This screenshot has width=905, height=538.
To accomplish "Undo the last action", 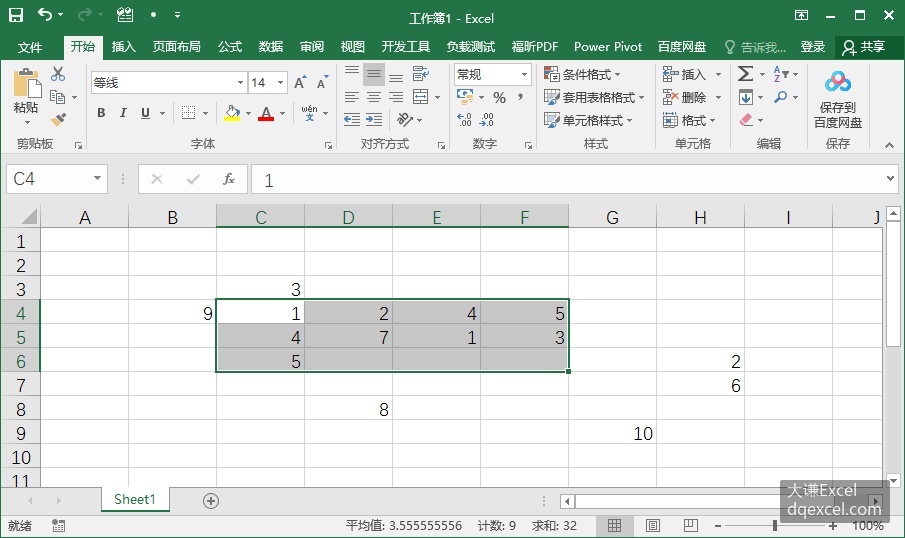I will 45,14.
